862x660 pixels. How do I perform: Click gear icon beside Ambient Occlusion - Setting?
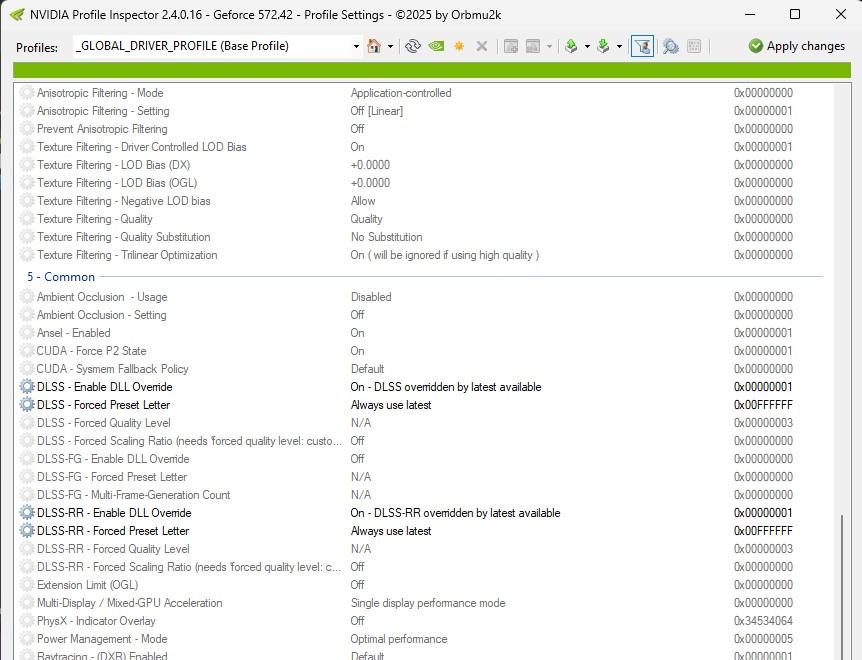(x=27, y=315)
